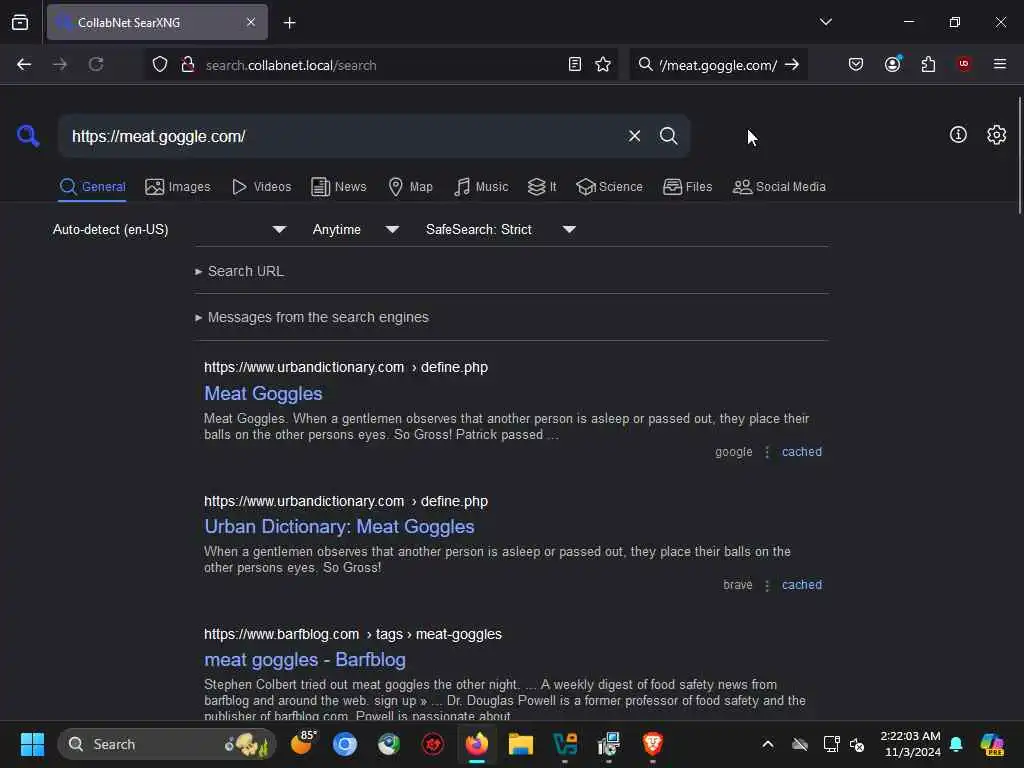The height and width of the screenshot is (768, 1024).
Task: Switch to the Files category tab
Action: [x=687, y=187]
